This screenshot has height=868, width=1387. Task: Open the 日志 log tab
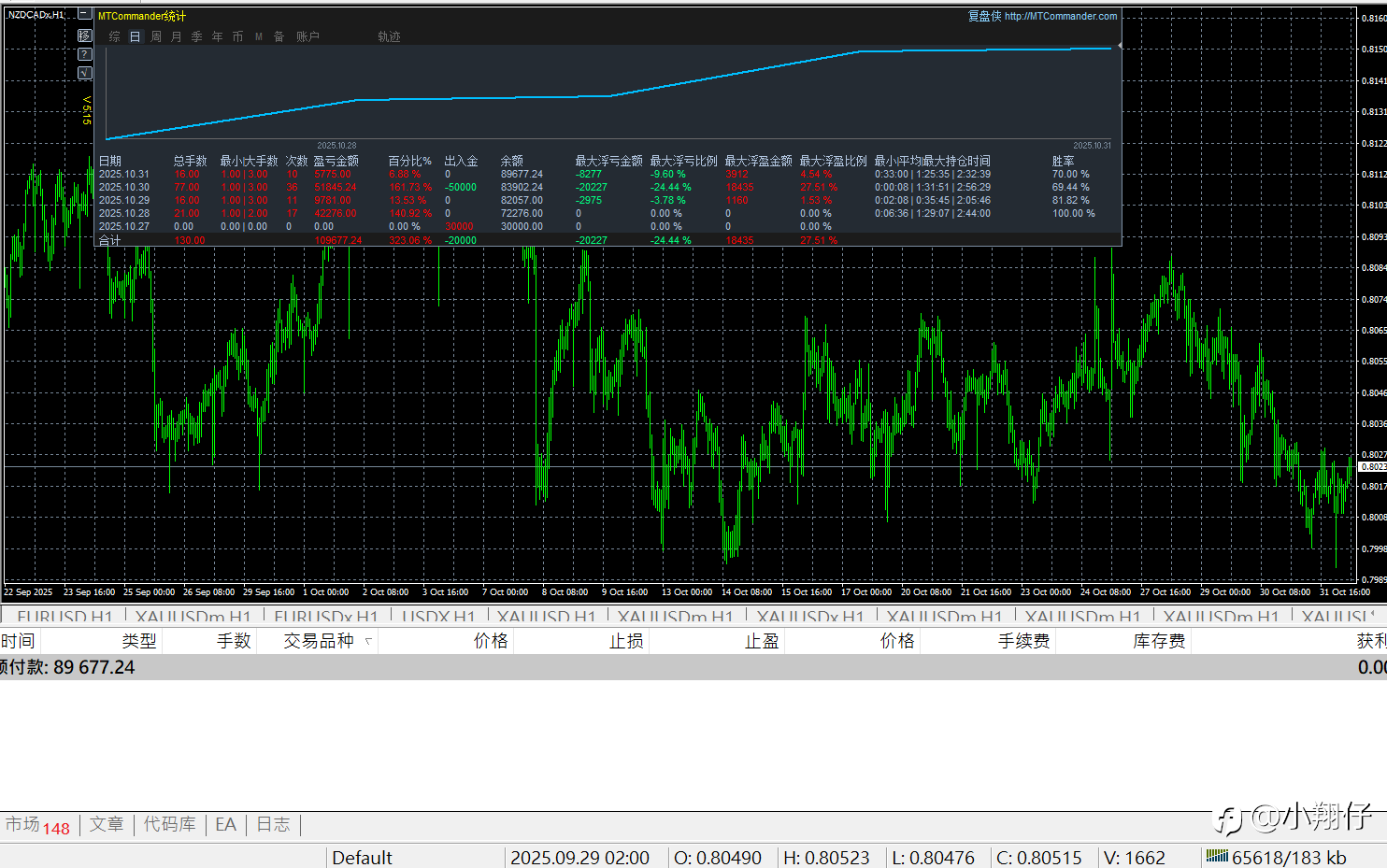273,824
